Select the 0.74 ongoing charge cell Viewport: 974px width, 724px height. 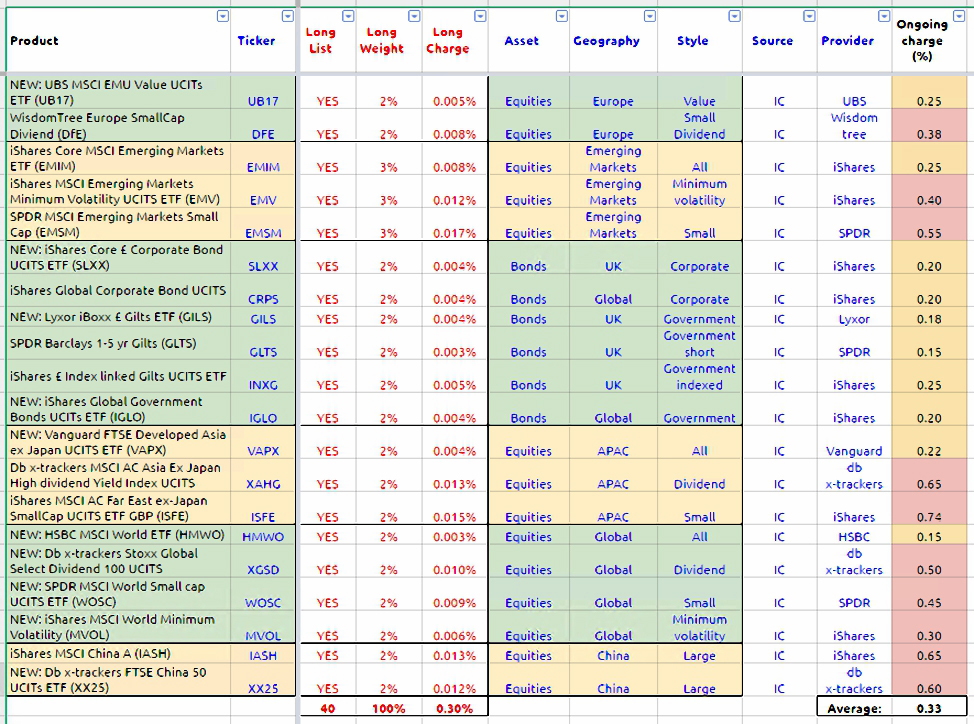929,508
